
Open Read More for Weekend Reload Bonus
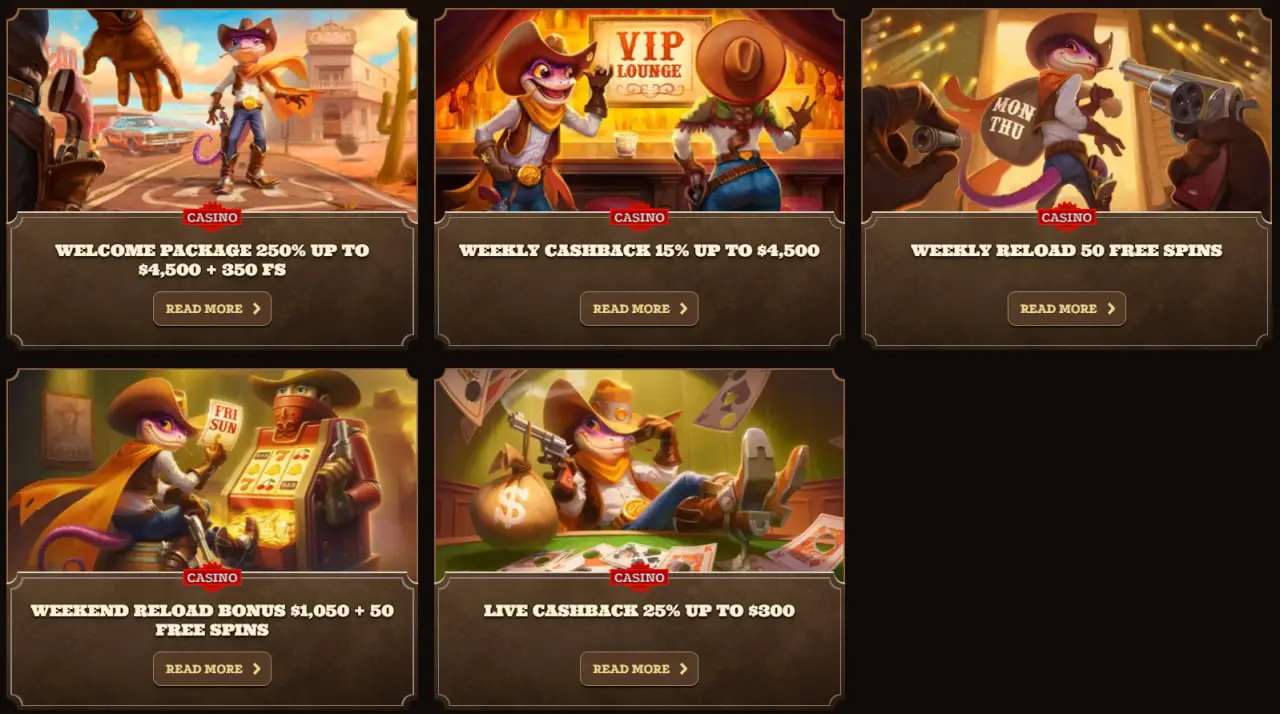212,669
